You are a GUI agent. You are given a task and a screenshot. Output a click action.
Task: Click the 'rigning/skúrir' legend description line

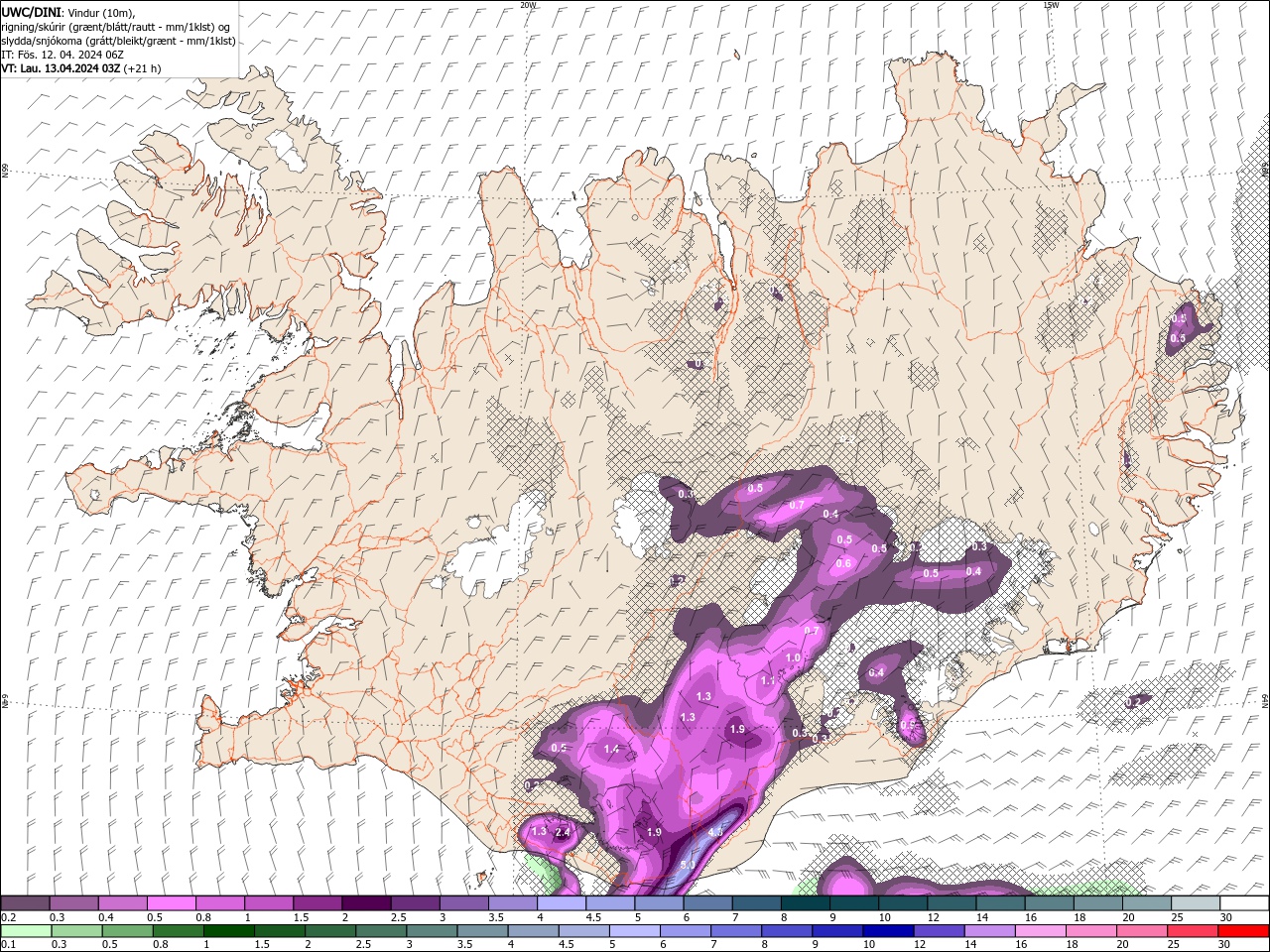[x=116, y=27]
